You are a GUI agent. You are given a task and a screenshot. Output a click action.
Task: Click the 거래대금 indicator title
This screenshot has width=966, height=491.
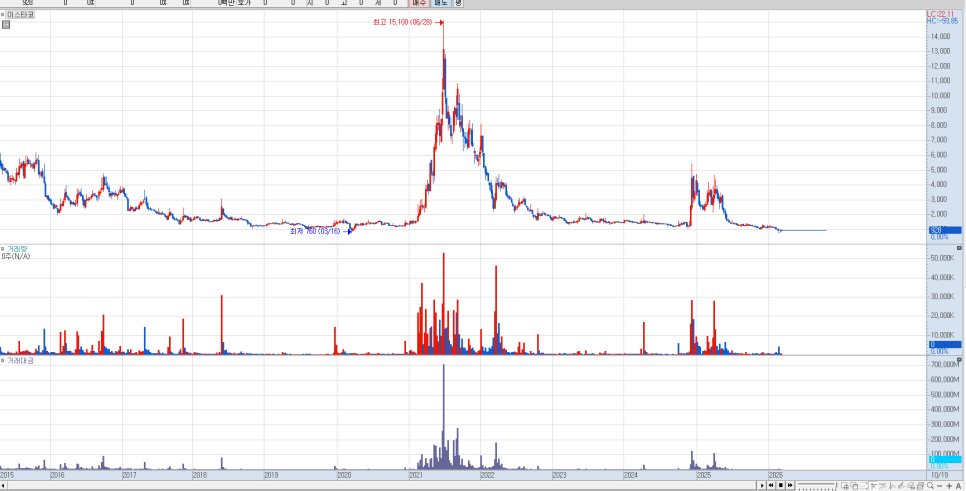(20, 360)
